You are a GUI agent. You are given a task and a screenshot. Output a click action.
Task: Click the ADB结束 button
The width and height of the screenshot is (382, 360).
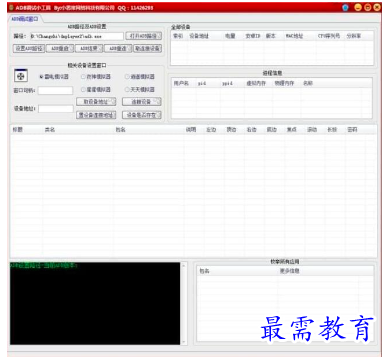[89, 48]
